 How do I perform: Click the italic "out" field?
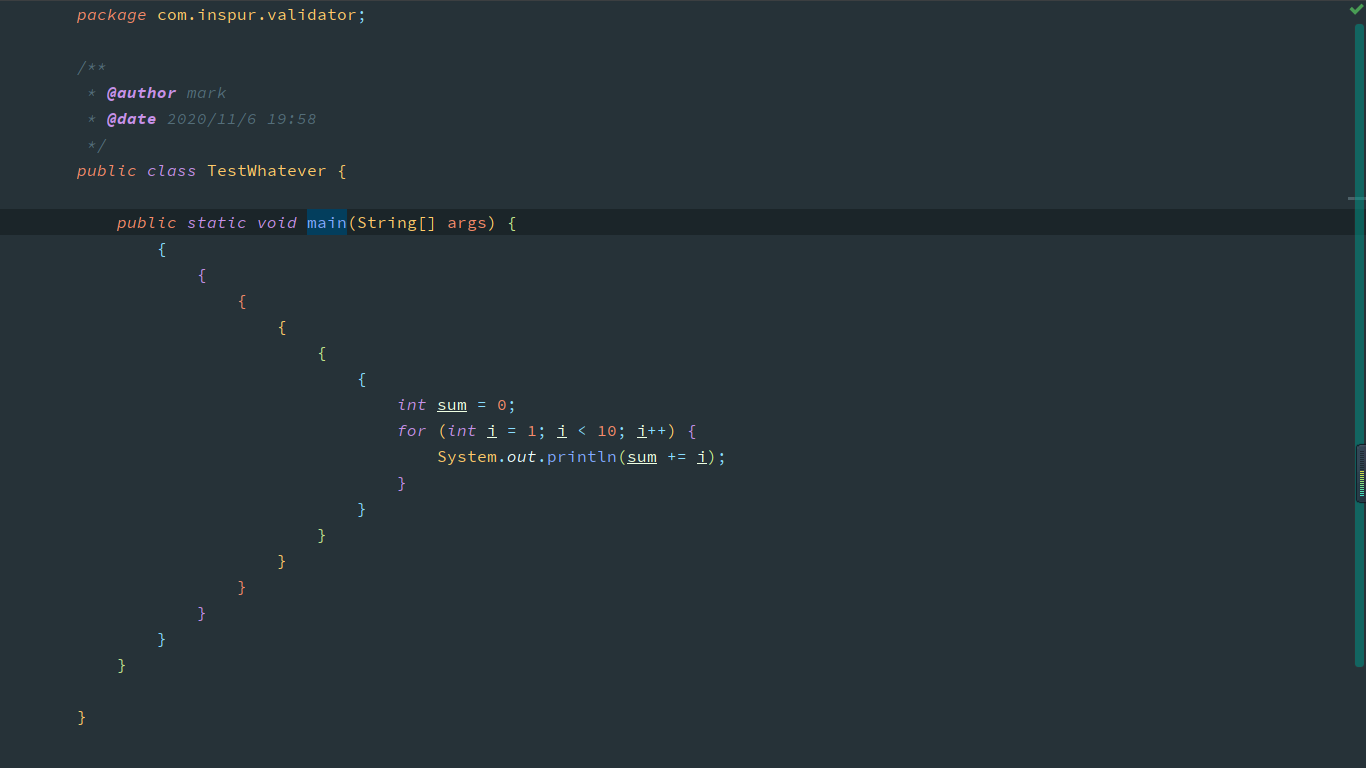(522, 457)
